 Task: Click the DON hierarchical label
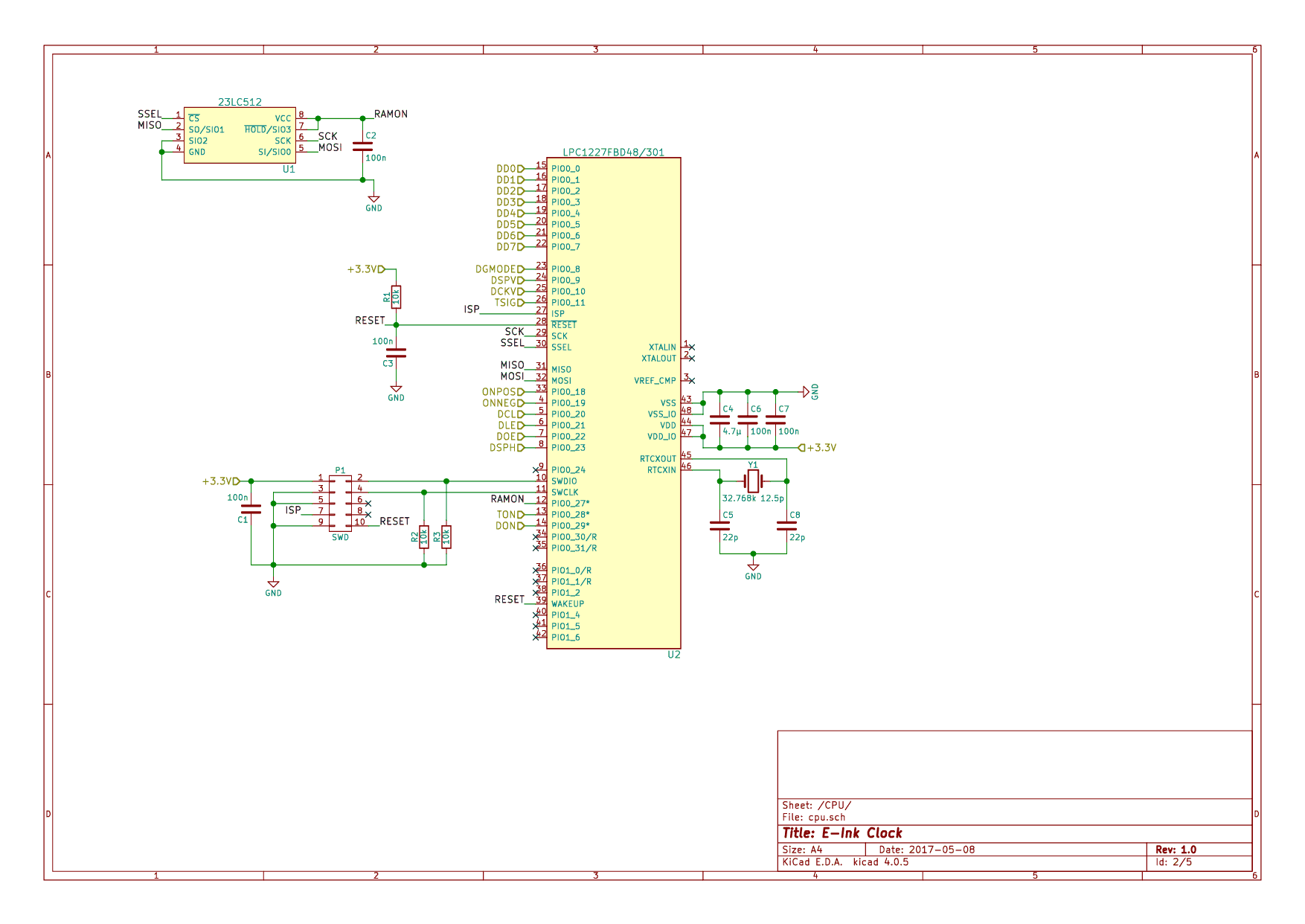[x=510, y=526]
